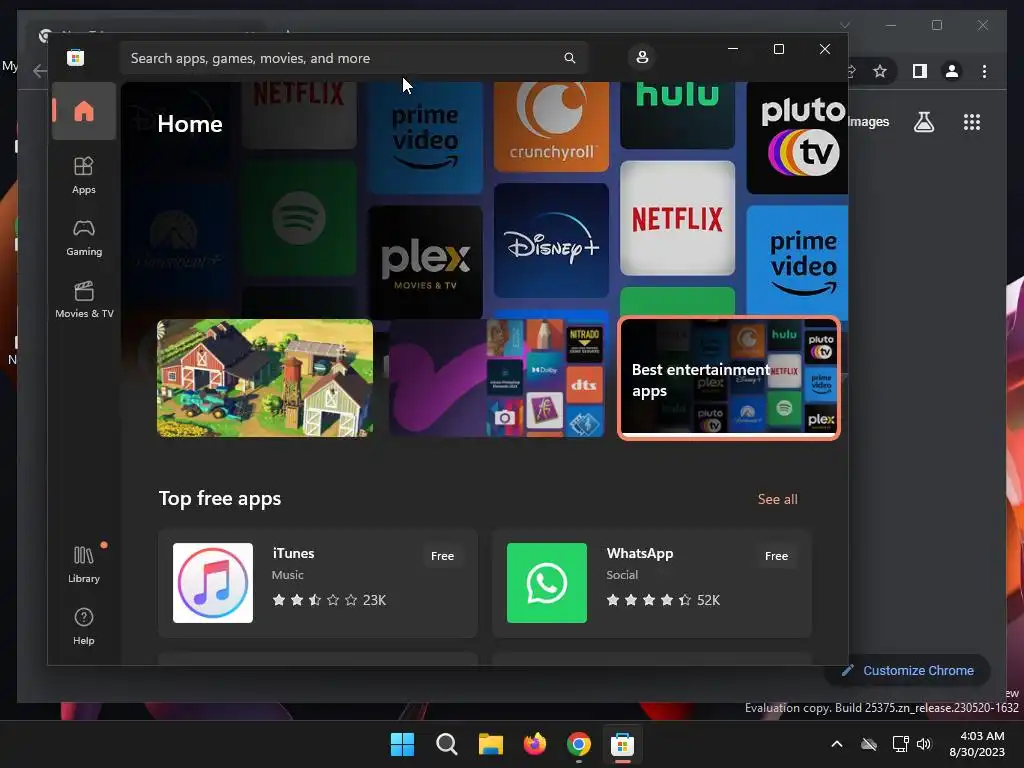The height and width of the screenshot is (768, 1024).
Task: Toggle Chrome's side panel icon
Action: pos(920,71)
